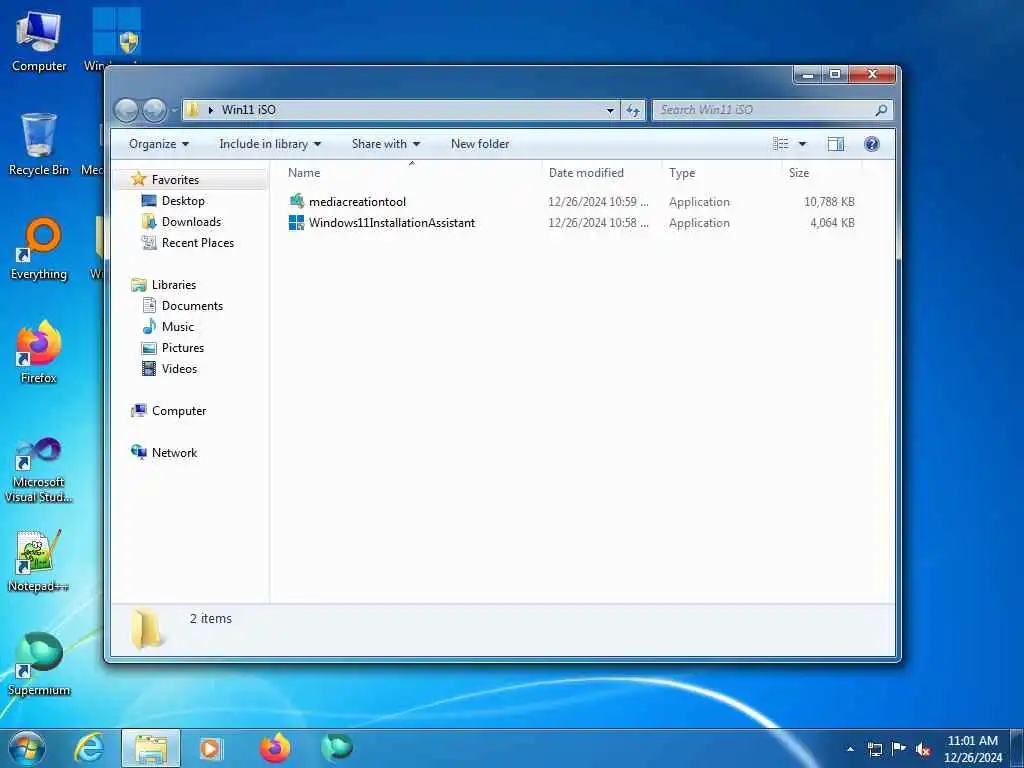The image size is (1024, 768).
Task: Sort by the Type column header
Action: (x=722, y=172)
